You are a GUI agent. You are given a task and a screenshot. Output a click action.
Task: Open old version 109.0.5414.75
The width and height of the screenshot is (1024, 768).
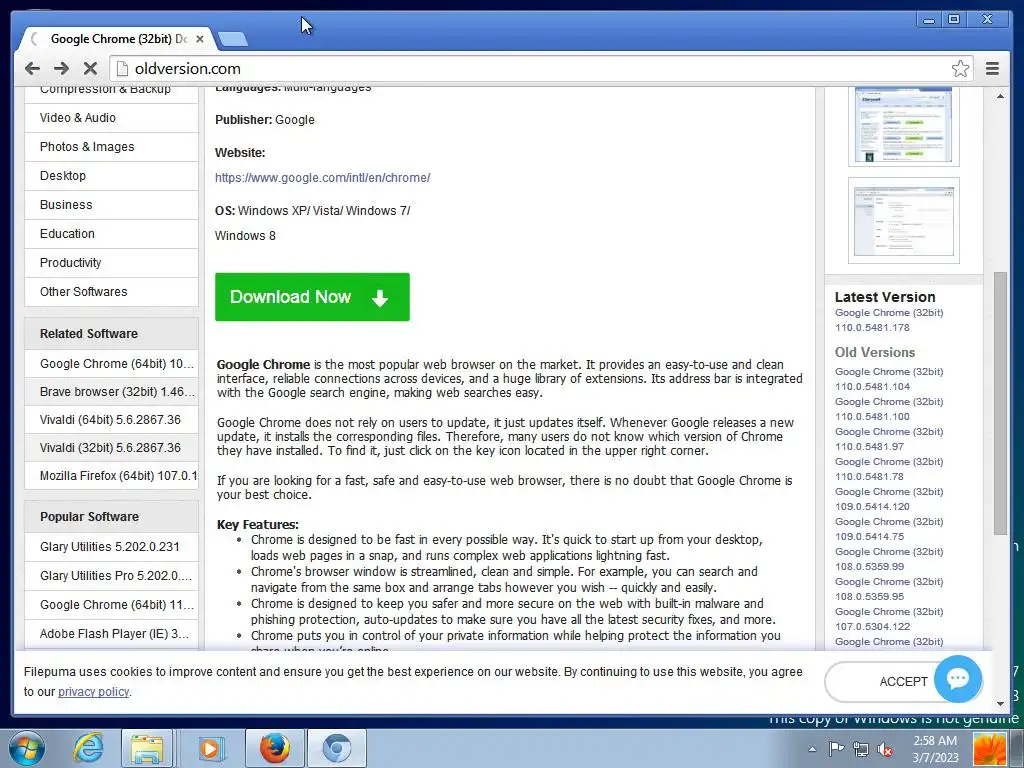click(x=889, y=529)
